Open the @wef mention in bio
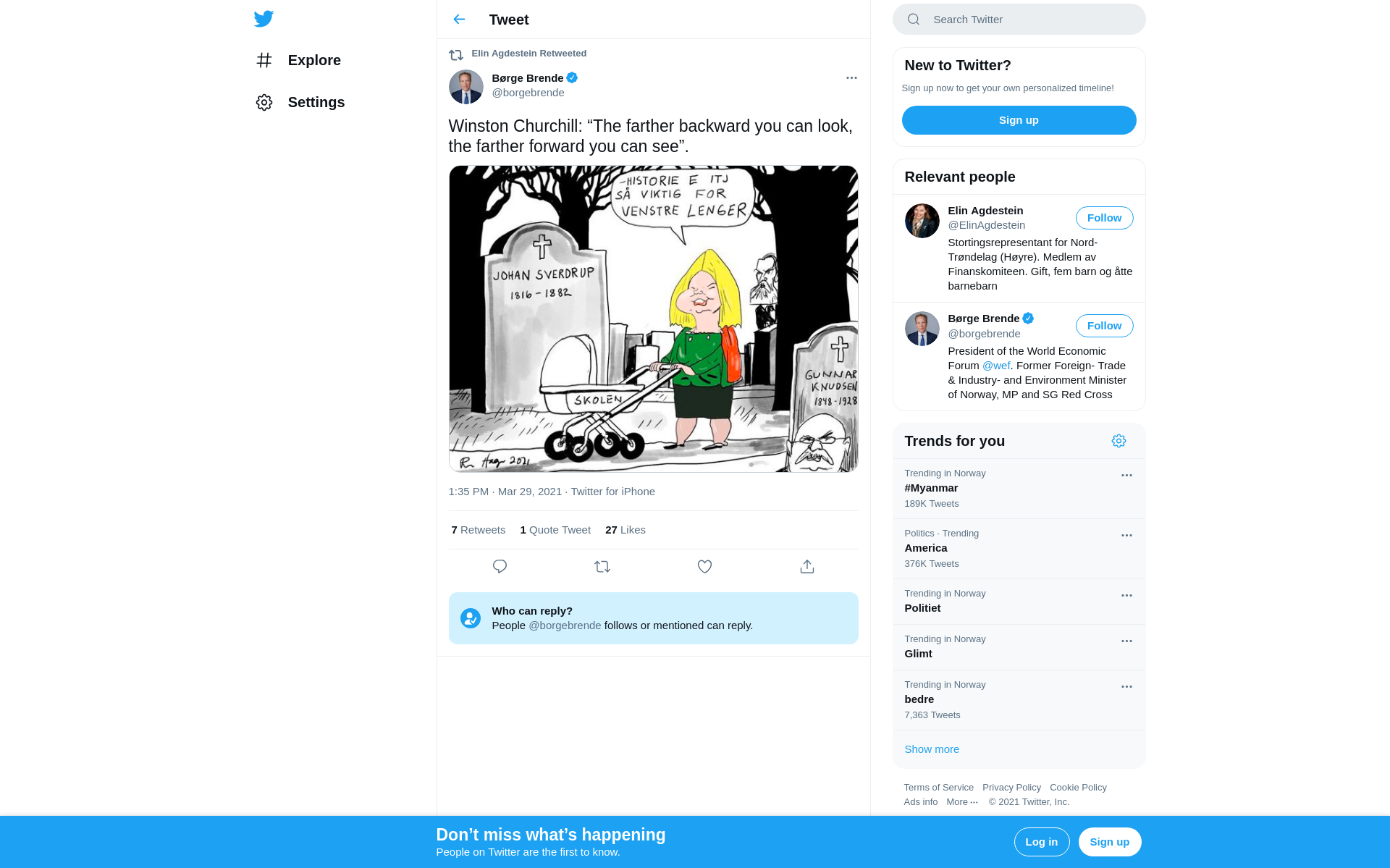Image resolution: width=1390 pixels, height=868 pixels. pos(996,366)
